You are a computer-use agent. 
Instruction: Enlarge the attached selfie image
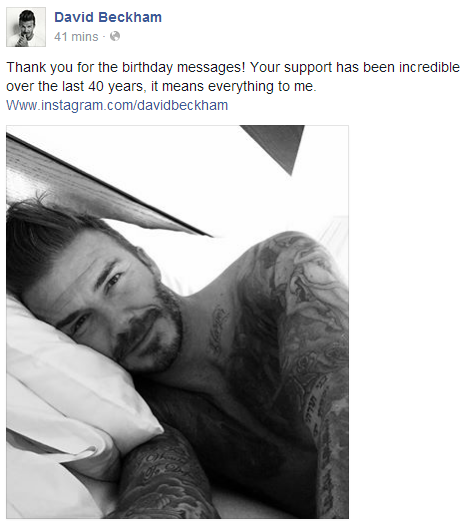pos(177,322)
